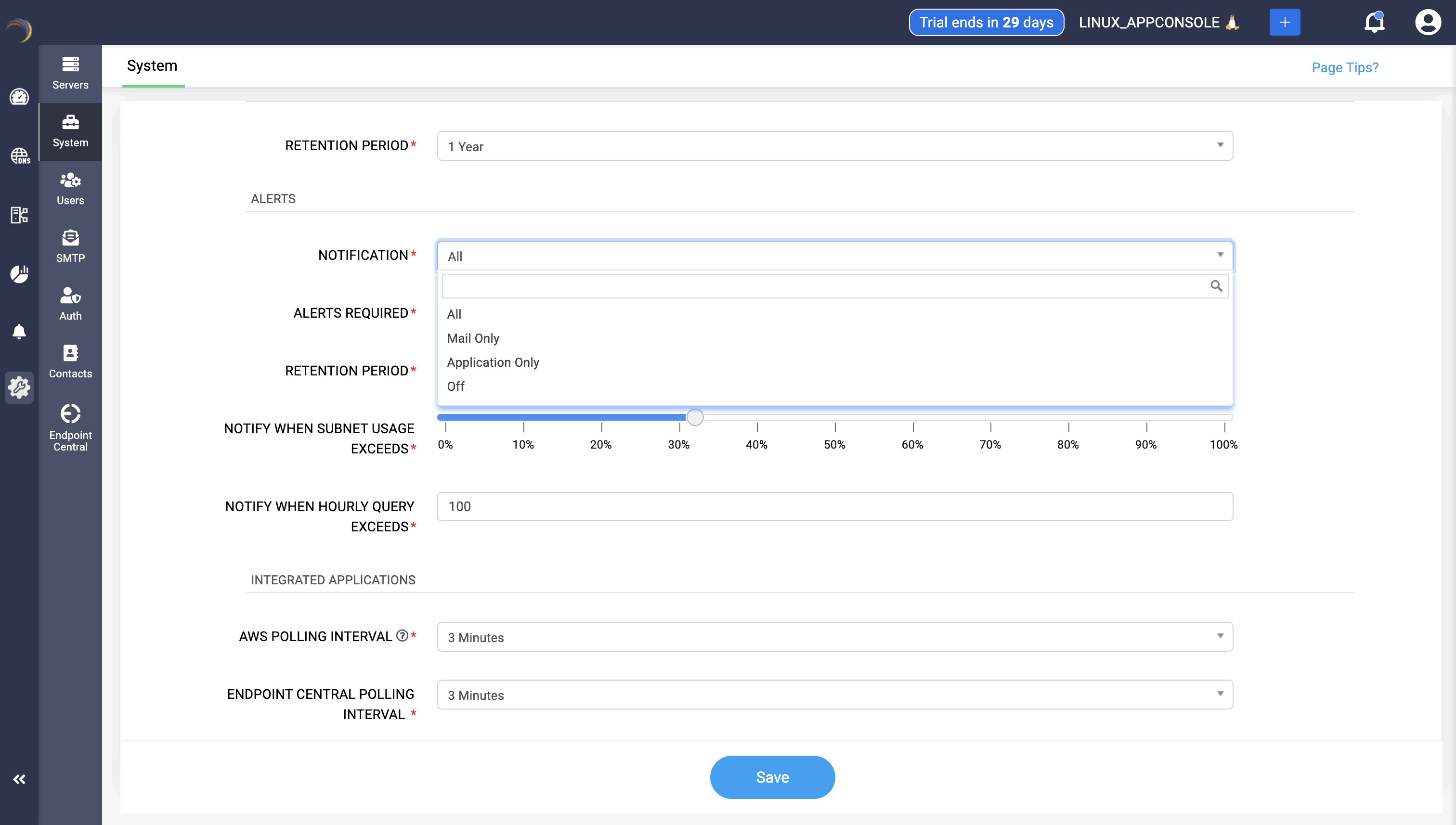1456x825 pixels.
Task: Open the user profile avatar menu
Action: pos(1427,23)
